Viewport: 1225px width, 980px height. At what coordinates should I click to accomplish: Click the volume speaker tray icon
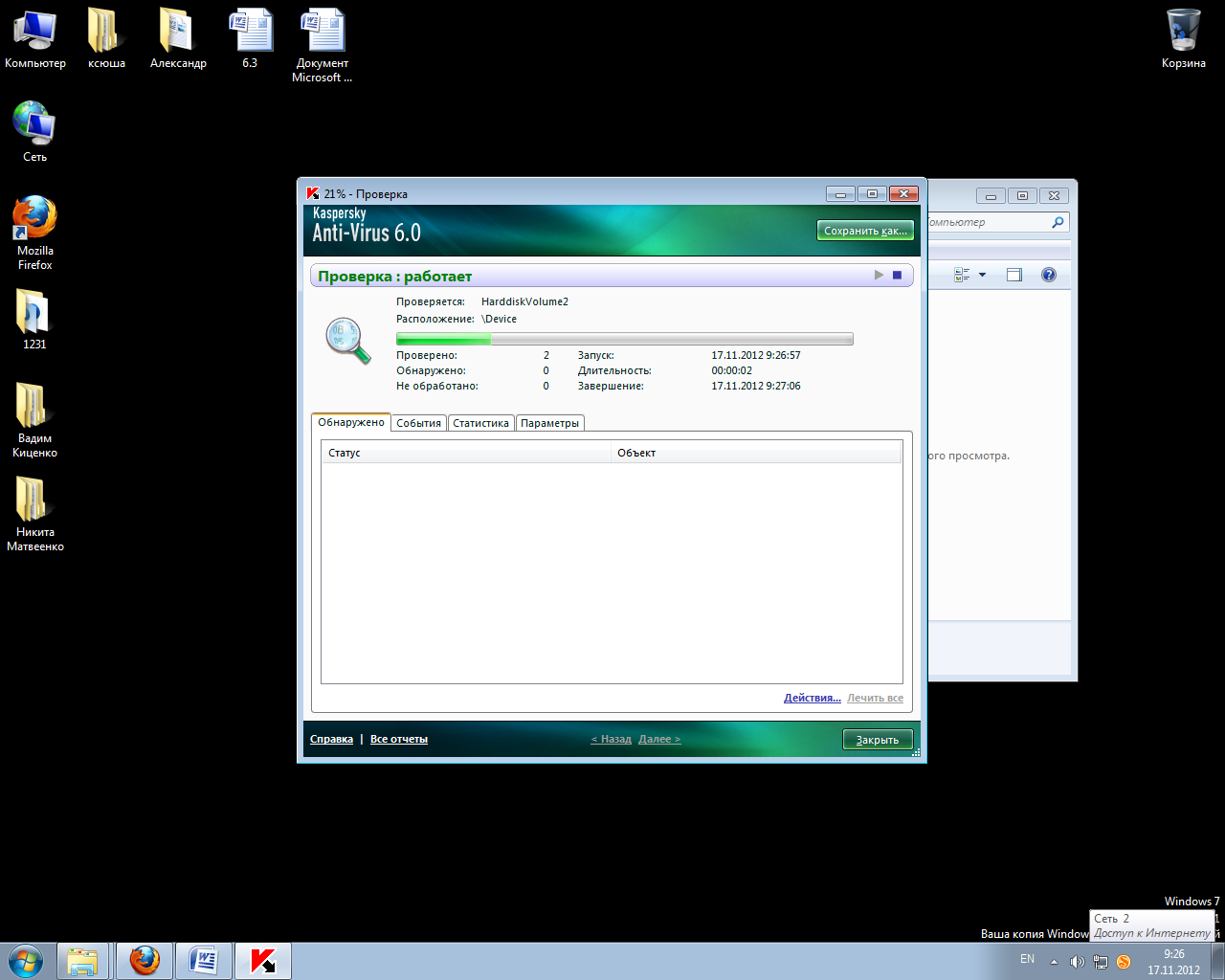click(x=1077, y=961)
